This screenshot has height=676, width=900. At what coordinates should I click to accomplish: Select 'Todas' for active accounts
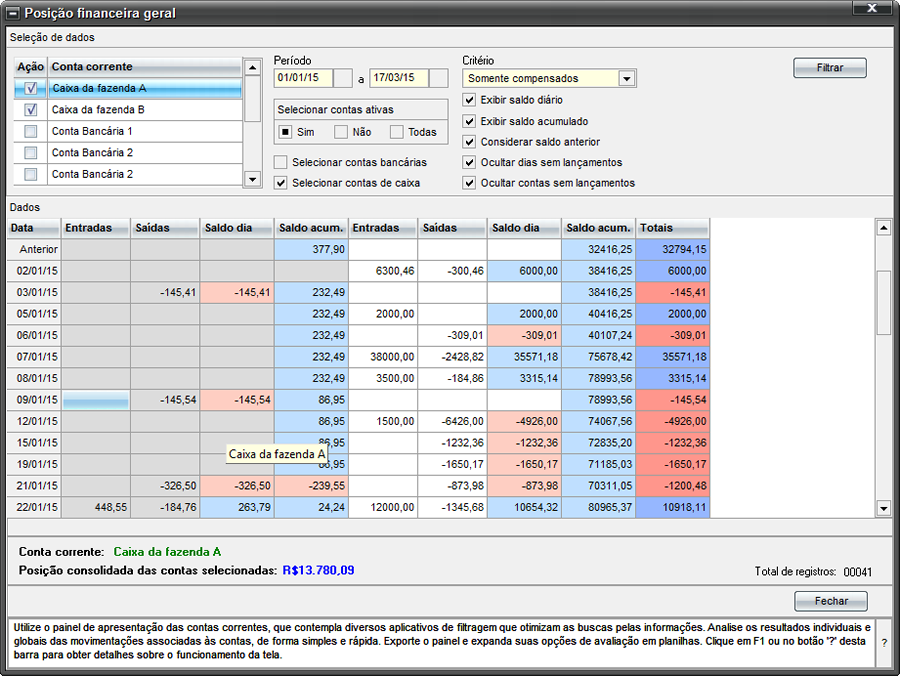click(397, 132)
